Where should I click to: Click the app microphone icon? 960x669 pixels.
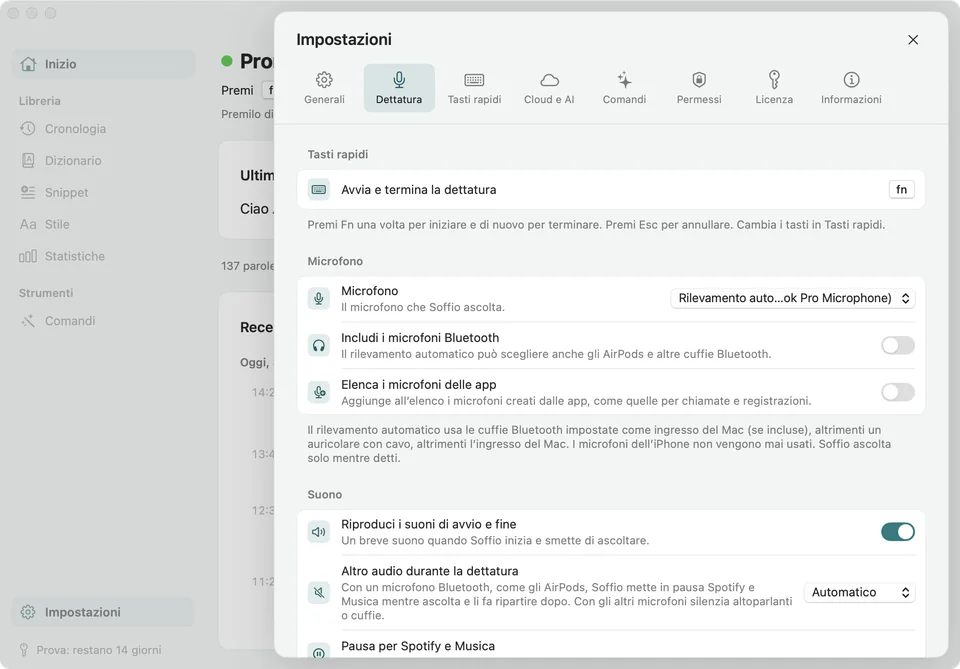319,392
